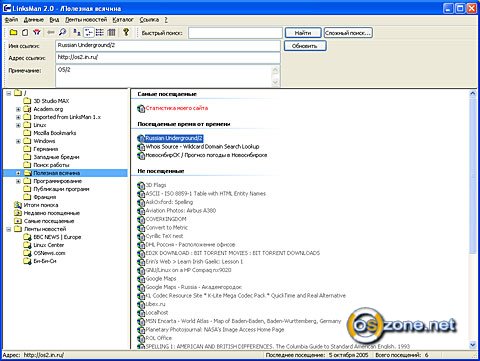
Task: Click the sort order toolbar icon
Action: [77, 32]
